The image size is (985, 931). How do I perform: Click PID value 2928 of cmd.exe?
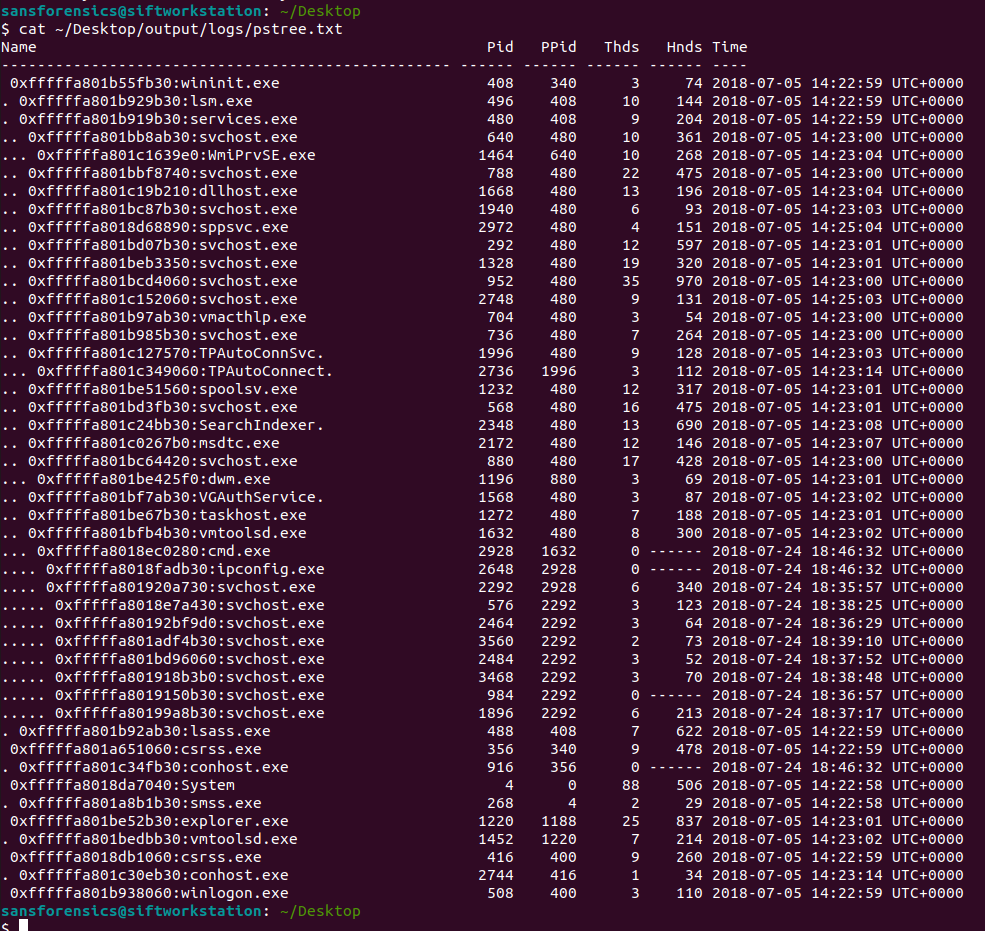point(496,552)
